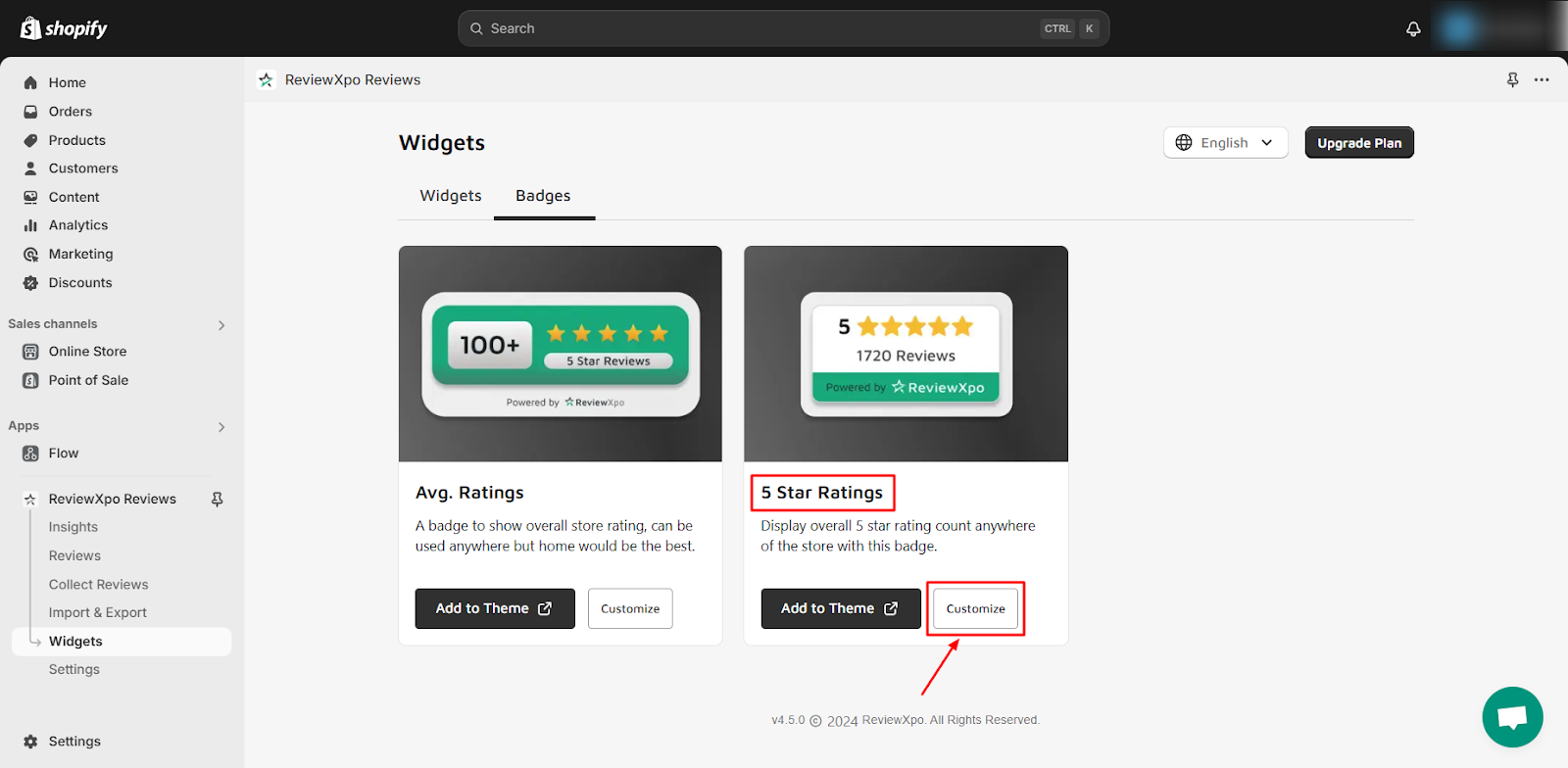This screenshot has height=768, width=1568.
Task: Select the Badges tab
Action: 544,196
